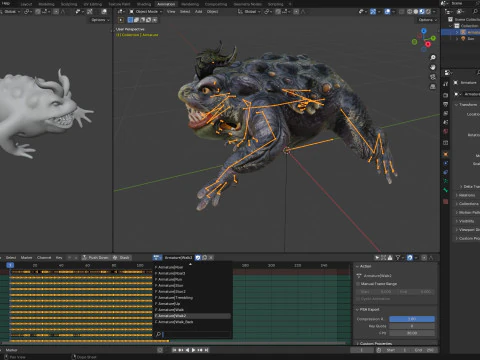The image size is (480, 360).
Task: Open viewport View menu
Action: (x=171, y=11)
